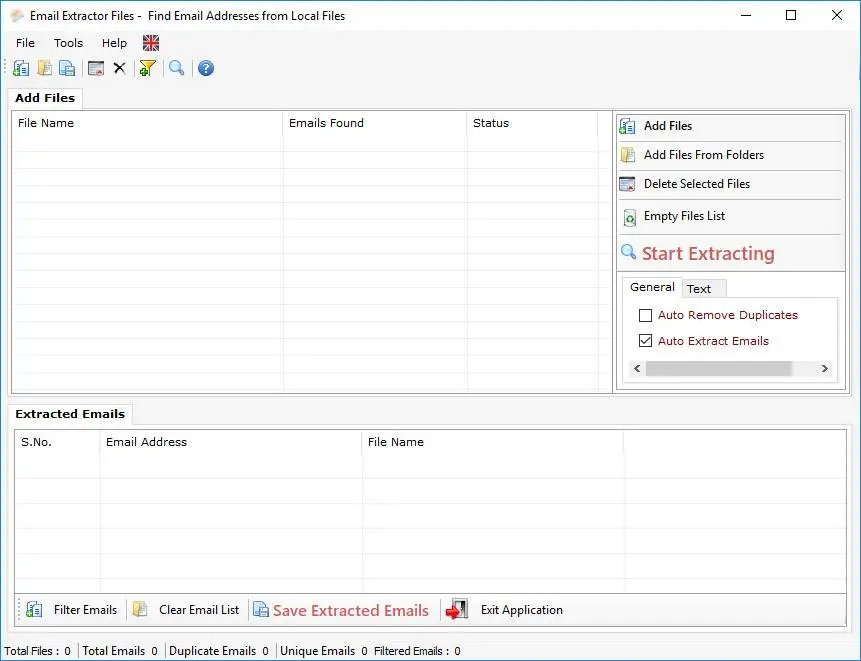Click the Empty Files List button
This screenshot has height=661, width=861.
(x=730, y=216)
